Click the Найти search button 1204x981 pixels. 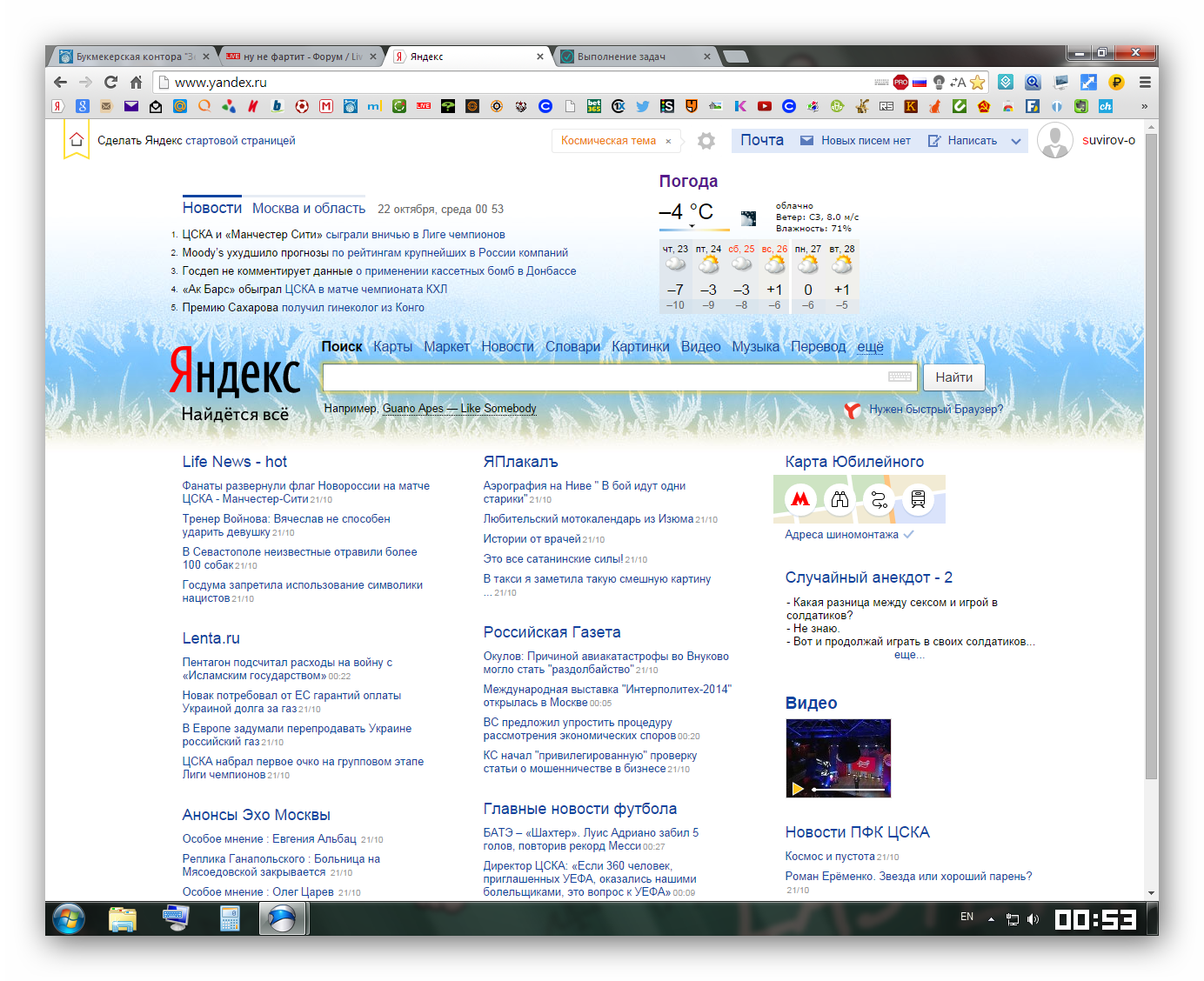coord(953,377)
